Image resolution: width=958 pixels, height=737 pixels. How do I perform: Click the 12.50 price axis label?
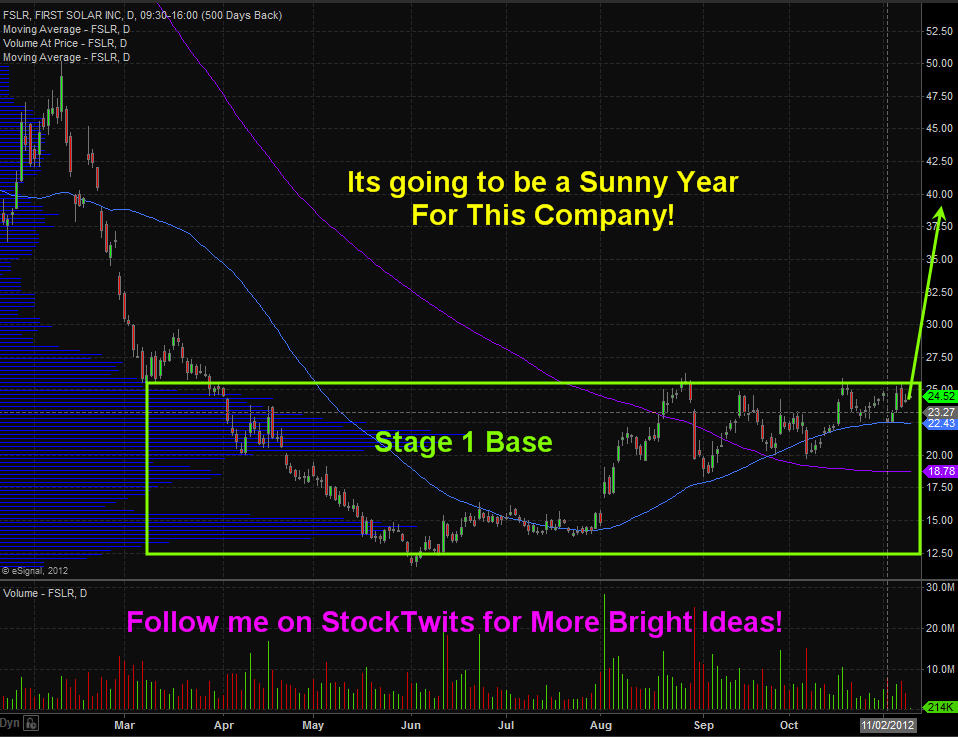pos(940,553)
